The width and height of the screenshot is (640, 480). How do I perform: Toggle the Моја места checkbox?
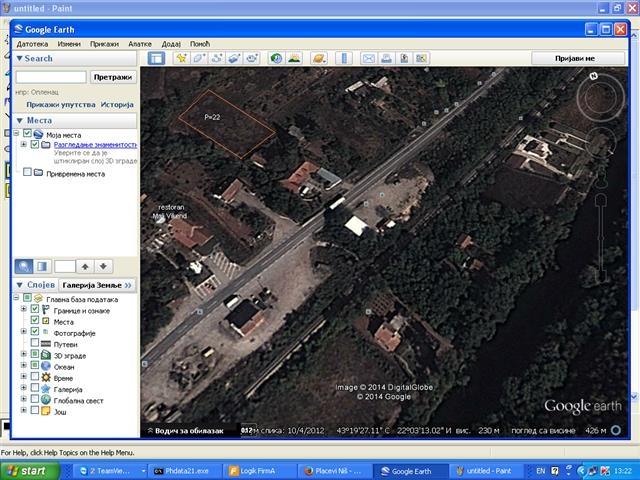27,133
